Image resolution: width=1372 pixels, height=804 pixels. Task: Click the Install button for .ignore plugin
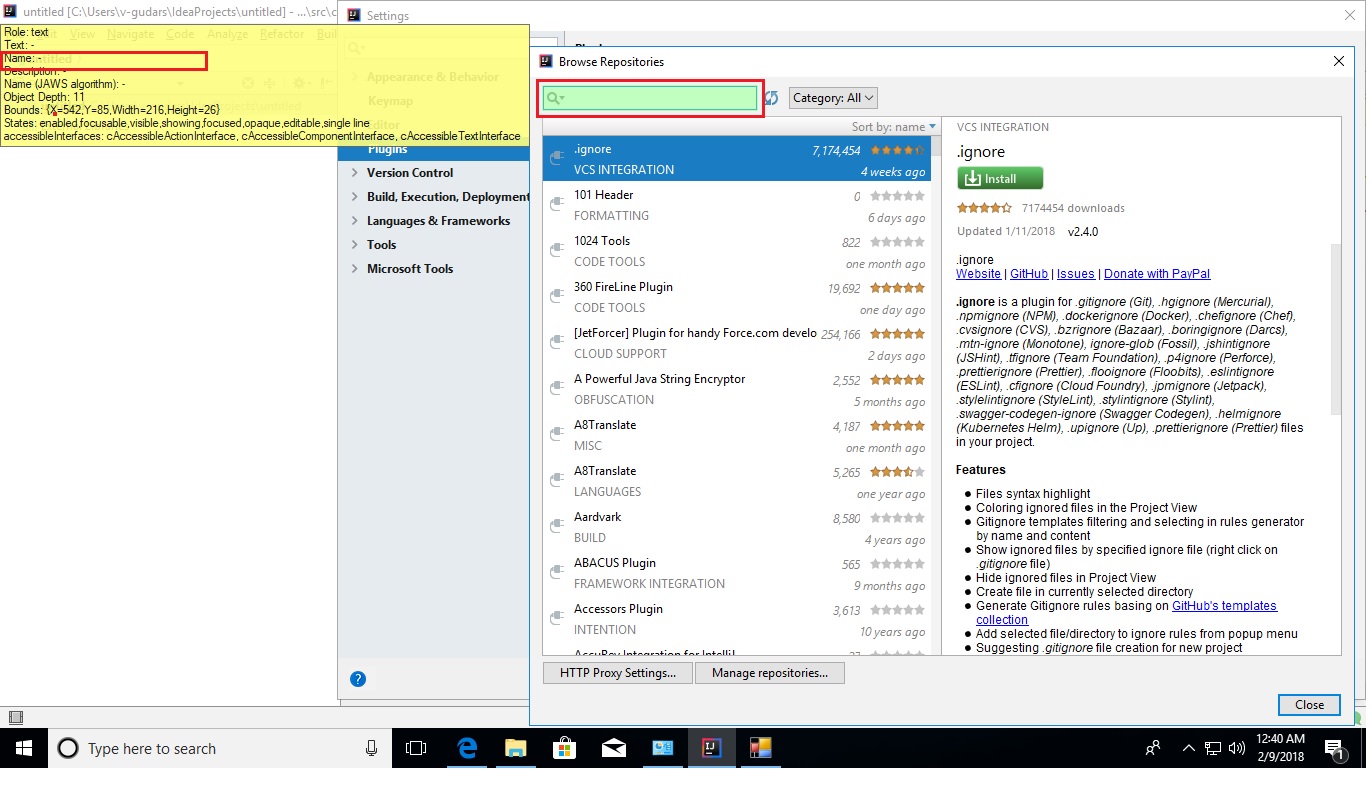pos(999,178)
